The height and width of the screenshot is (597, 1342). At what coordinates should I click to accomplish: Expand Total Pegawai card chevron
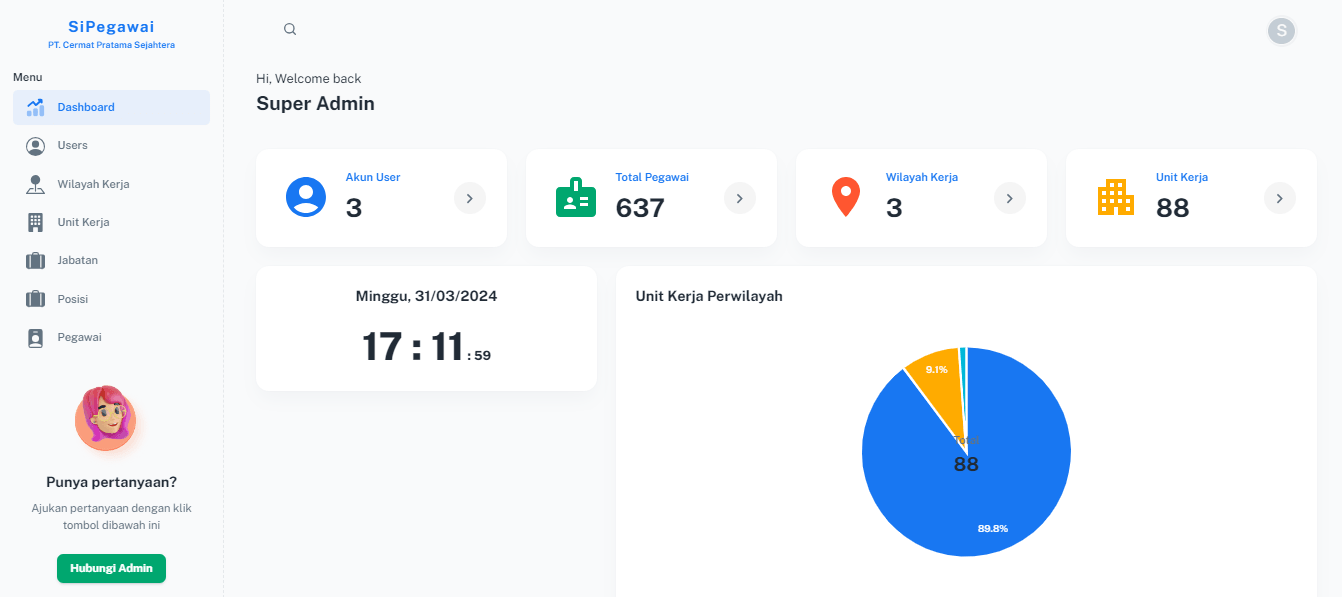pos(740,199)
